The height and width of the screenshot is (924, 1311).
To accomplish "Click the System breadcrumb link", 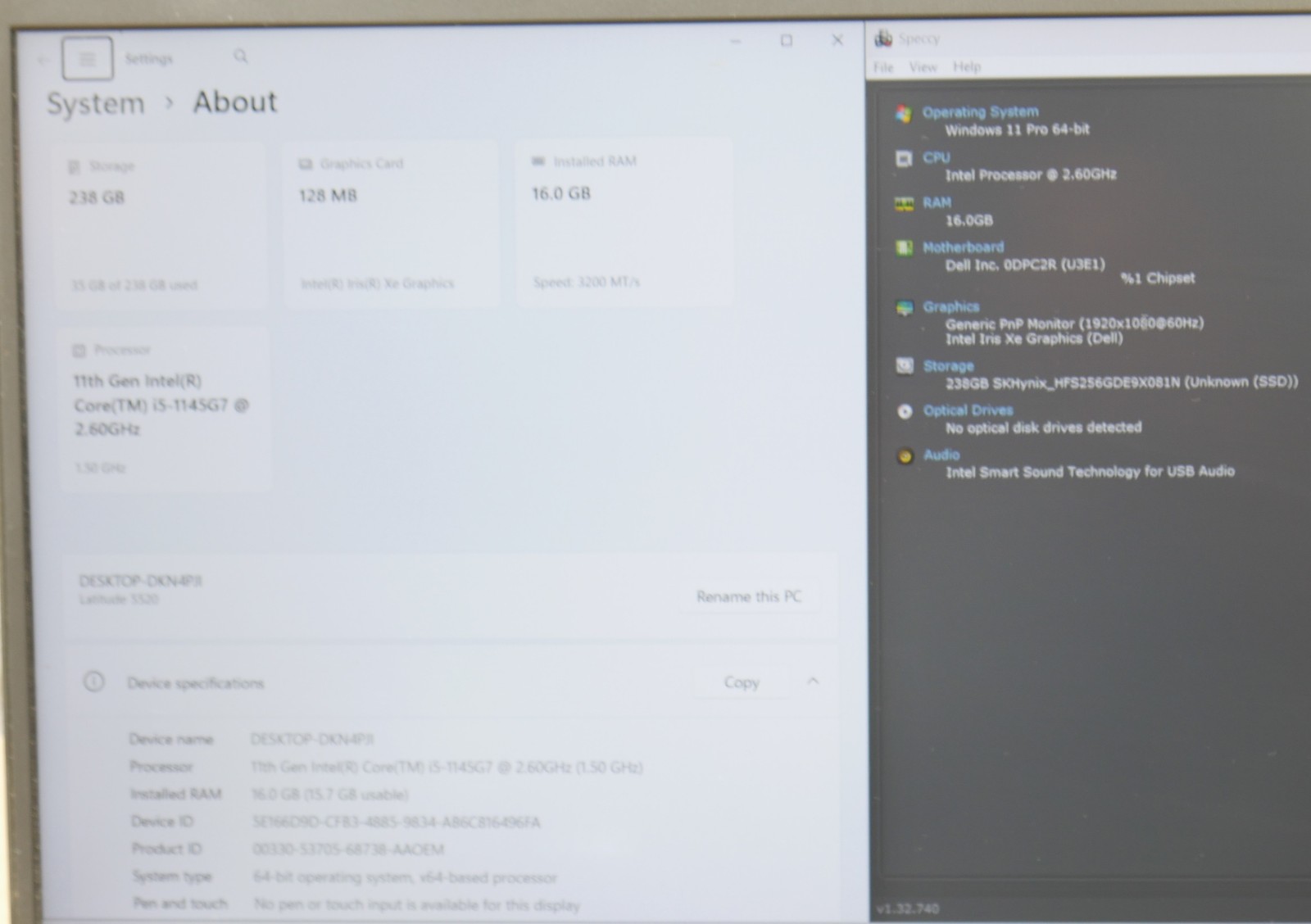I will [x=95, y=104].
